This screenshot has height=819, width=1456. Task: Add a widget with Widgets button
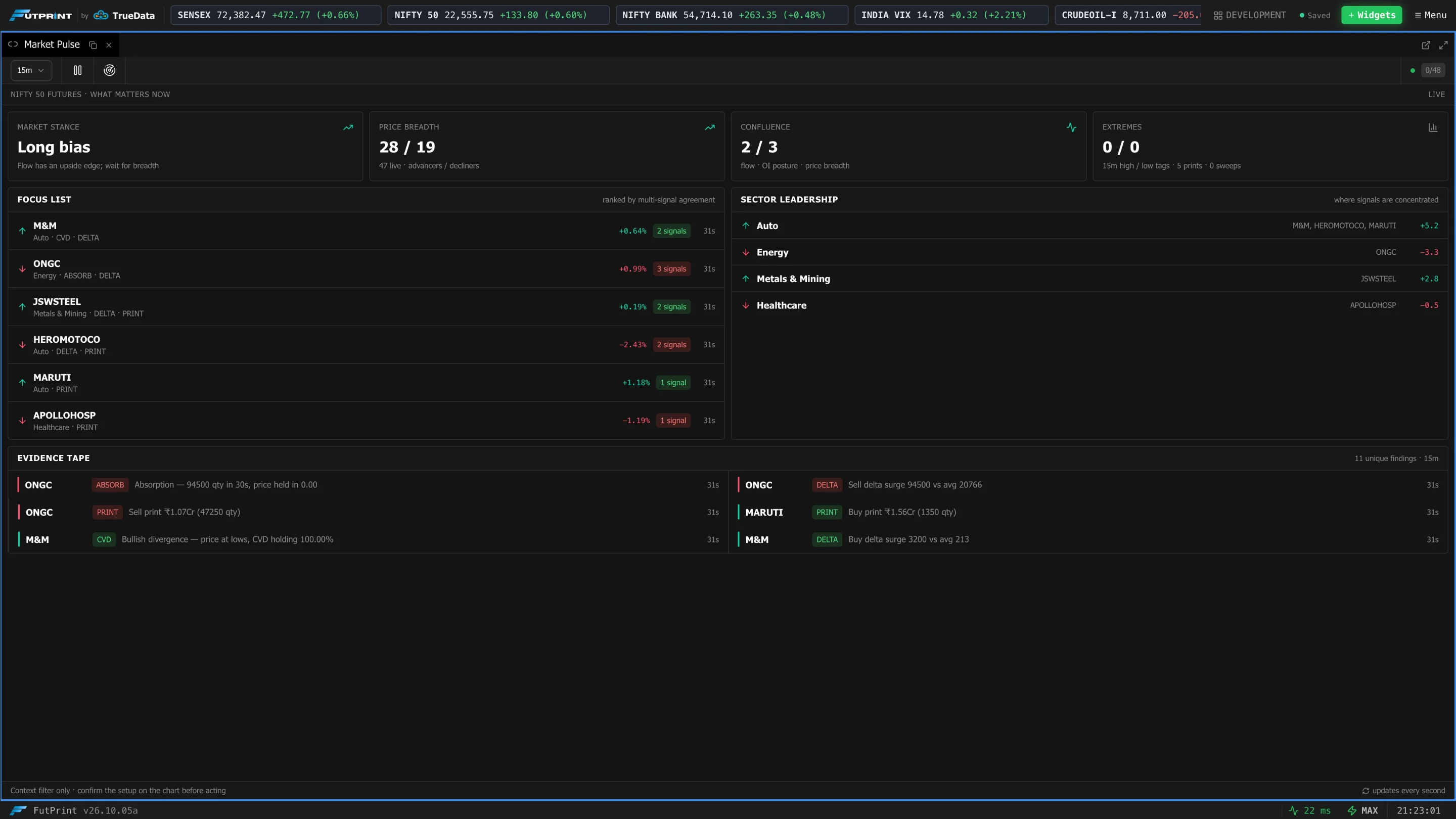point(1371,15)
